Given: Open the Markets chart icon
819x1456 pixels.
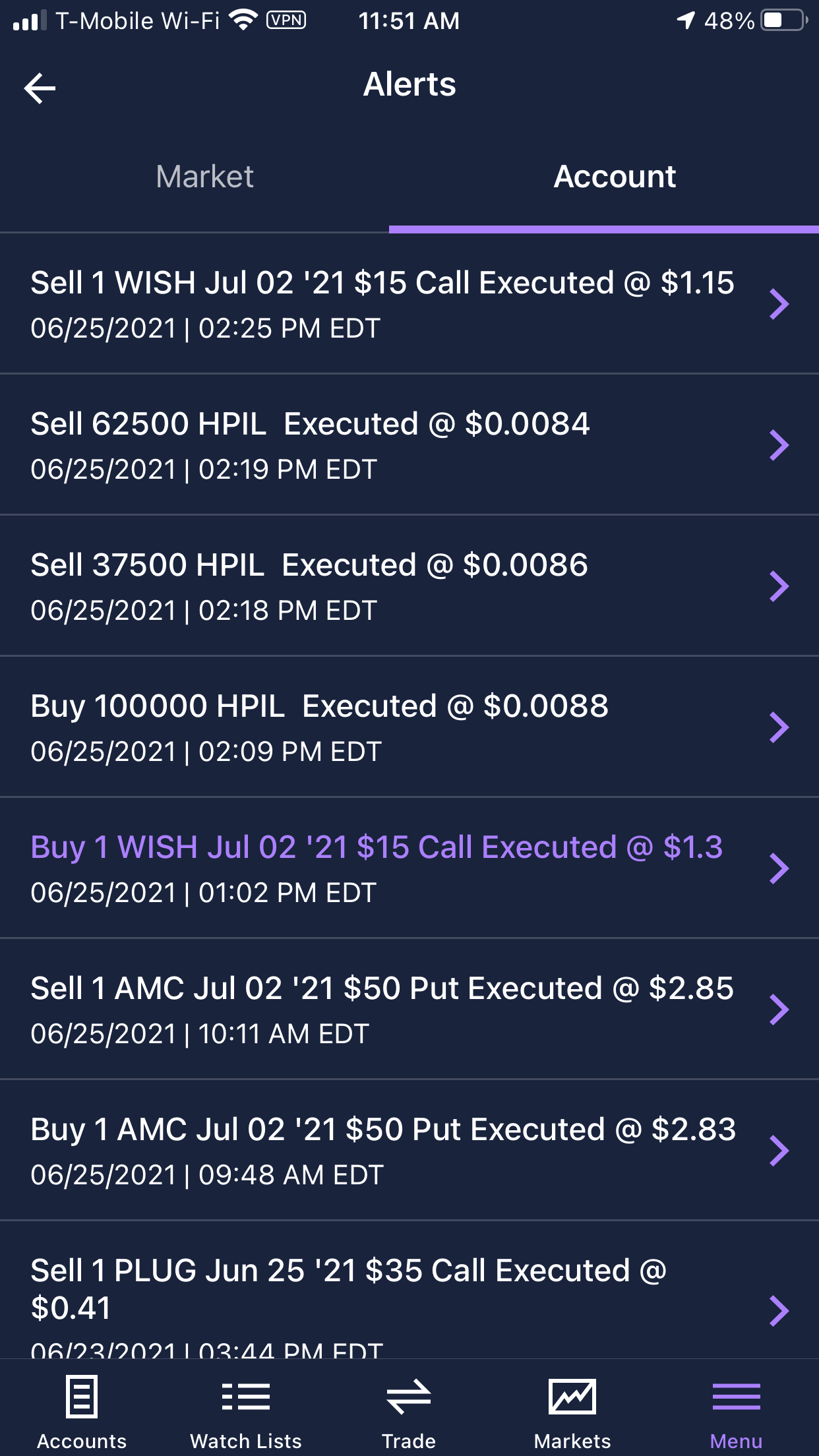Looking at the screenshot, I should click(572, 1396).
